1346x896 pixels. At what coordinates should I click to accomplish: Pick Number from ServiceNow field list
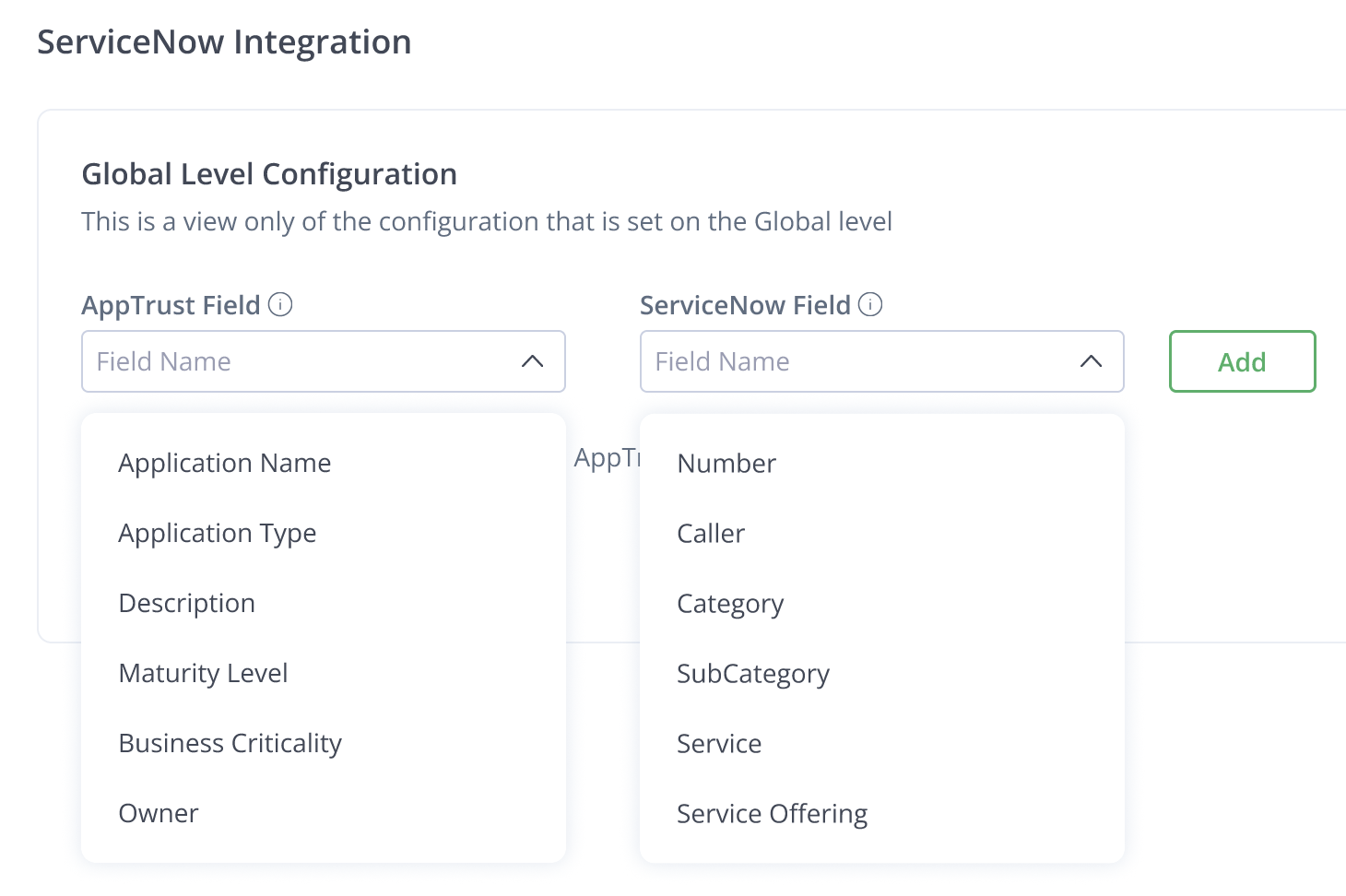tap(726, 463)
